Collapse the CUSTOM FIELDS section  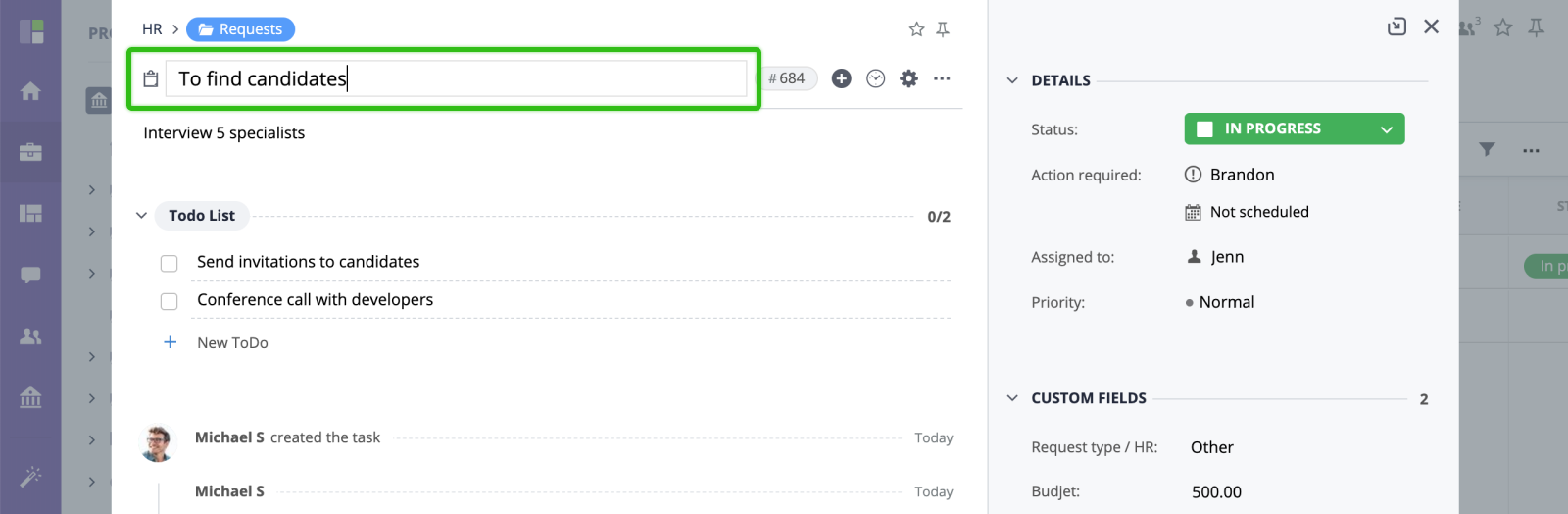click(1012, 398)
